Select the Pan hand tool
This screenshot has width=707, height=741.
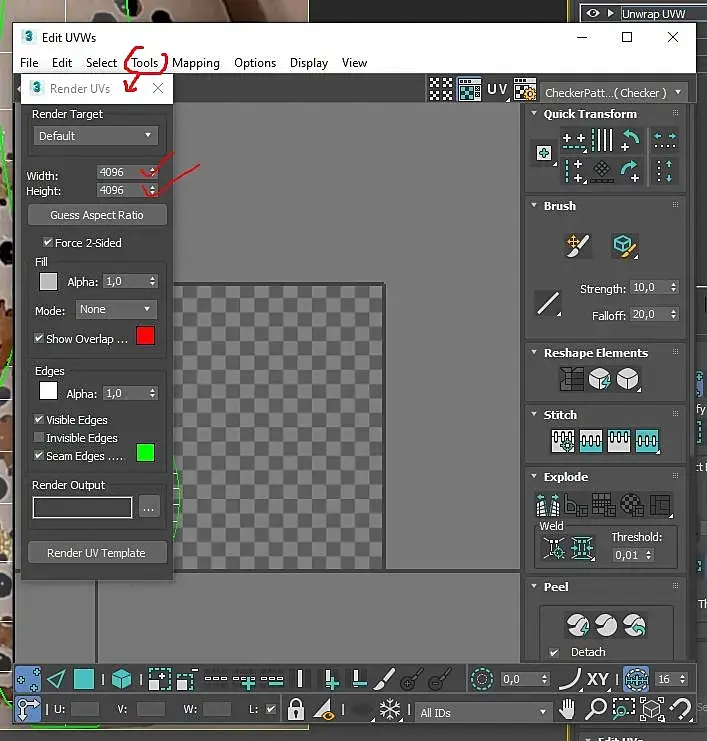(x=567, y=709)
